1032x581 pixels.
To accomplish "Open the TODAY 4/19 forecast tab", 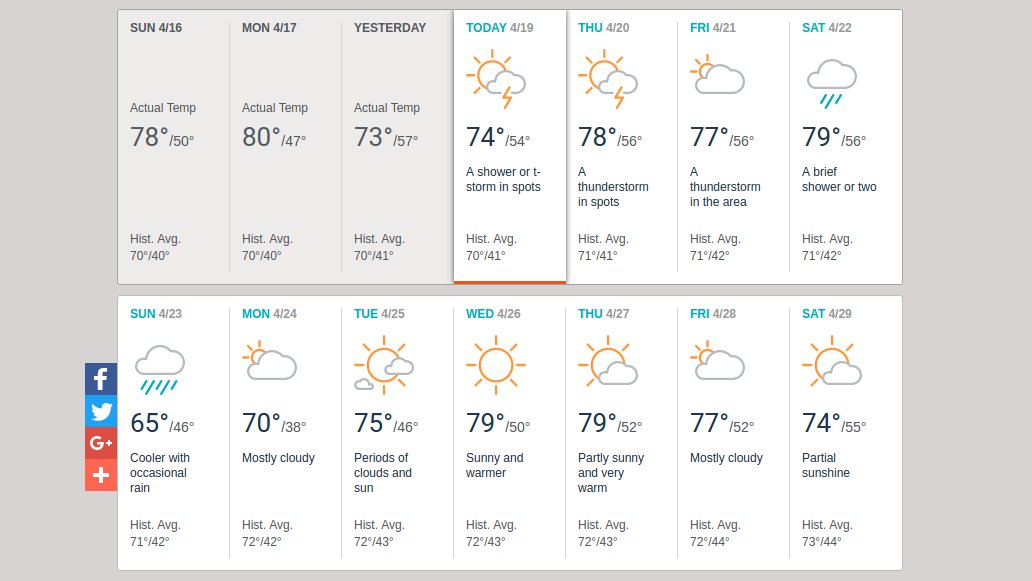I will click(499, 28).
